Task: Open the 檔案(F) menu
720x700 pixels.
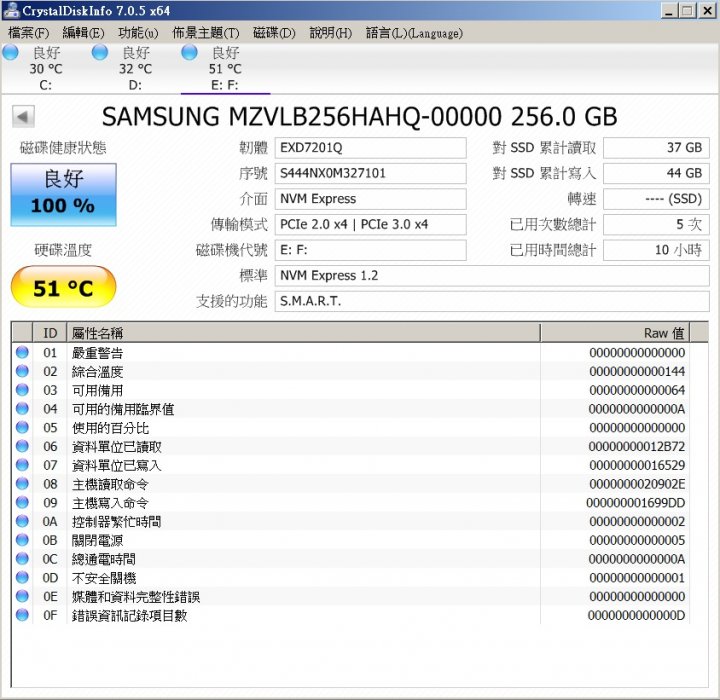Action: (x=28, y=33)
